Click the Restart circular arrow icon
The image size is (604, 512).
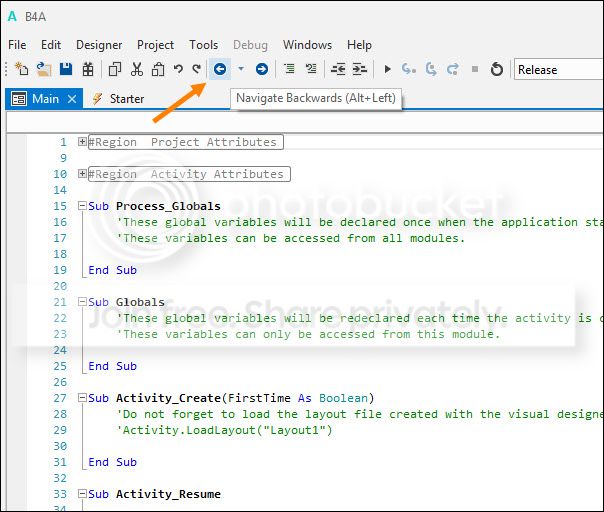[x=497, y=69]
